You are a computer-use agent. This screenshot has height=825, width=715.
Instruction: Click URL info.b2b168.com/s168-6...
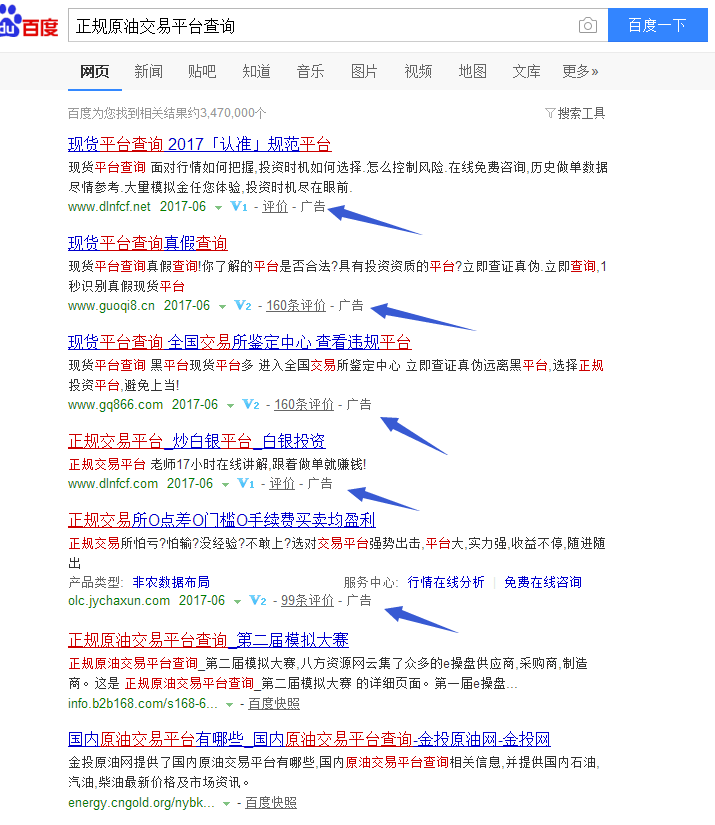click(143, 703)
